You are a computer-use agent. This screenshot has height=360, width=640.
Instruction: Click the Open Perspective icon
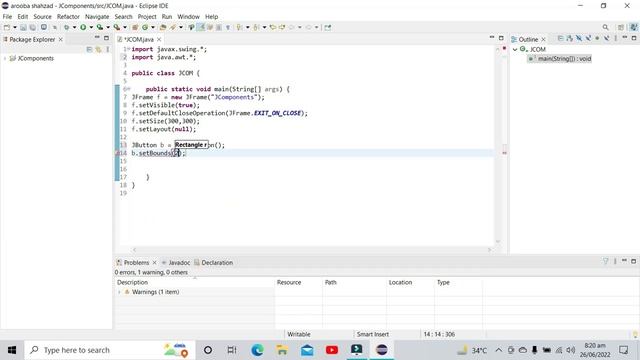(x=621, y=27)
